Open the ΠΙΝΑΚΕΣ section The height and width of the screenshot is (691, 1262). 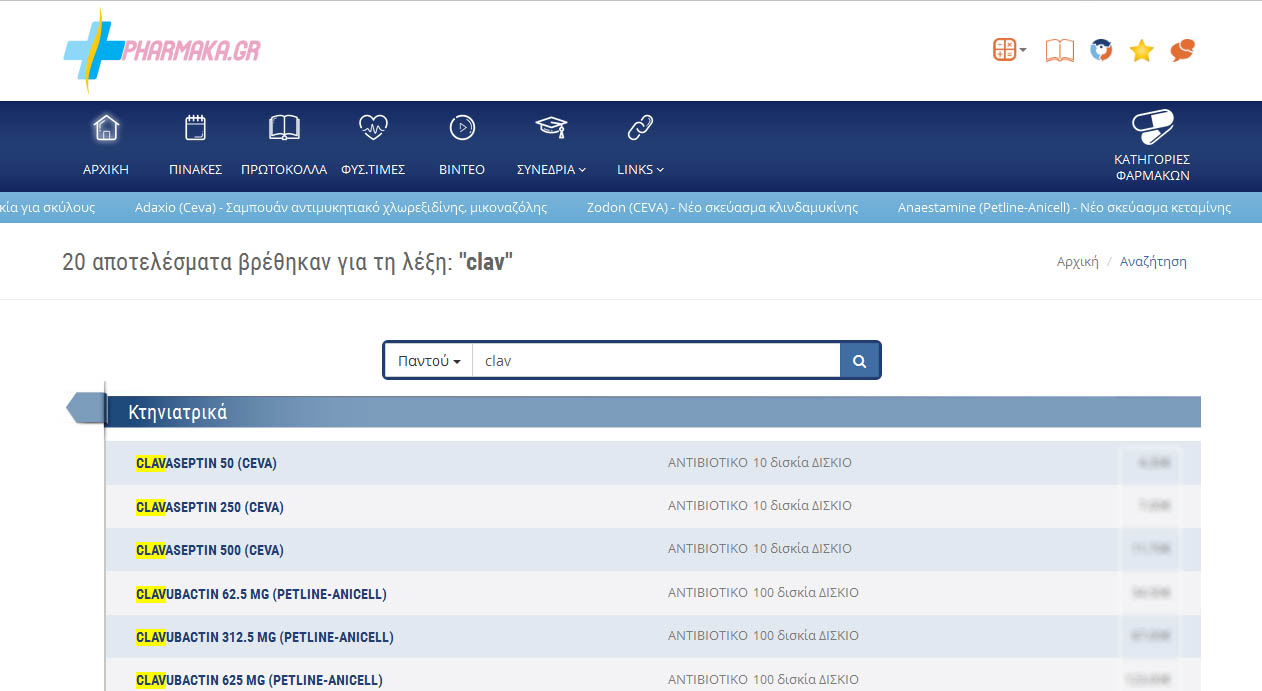tap(195, 146)
